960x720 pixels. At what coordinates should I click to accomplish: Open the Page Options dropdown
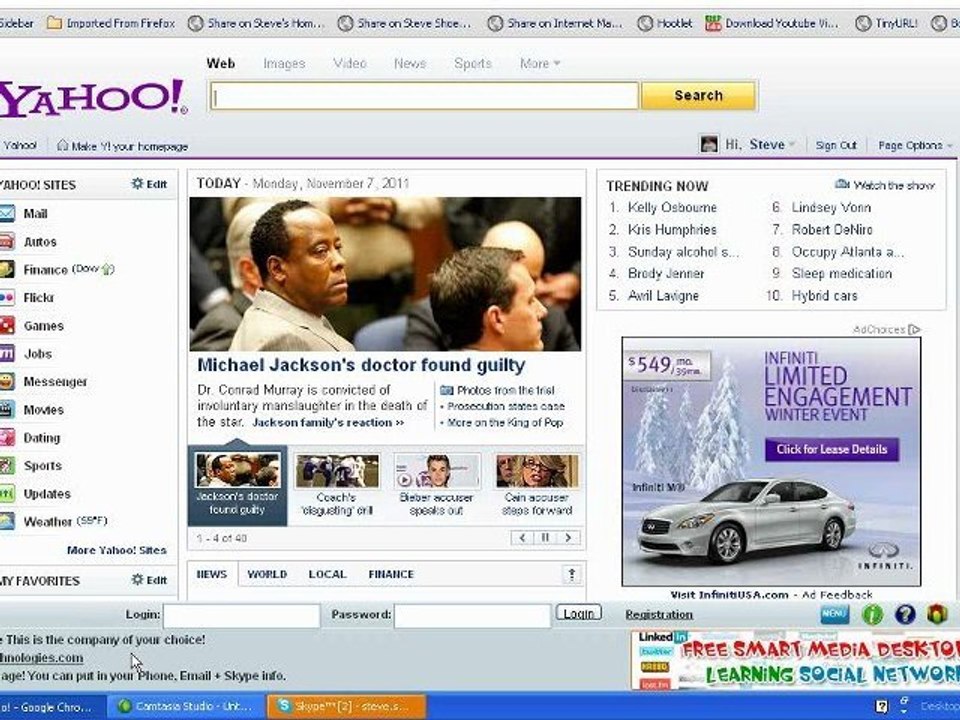click(916, 145)
